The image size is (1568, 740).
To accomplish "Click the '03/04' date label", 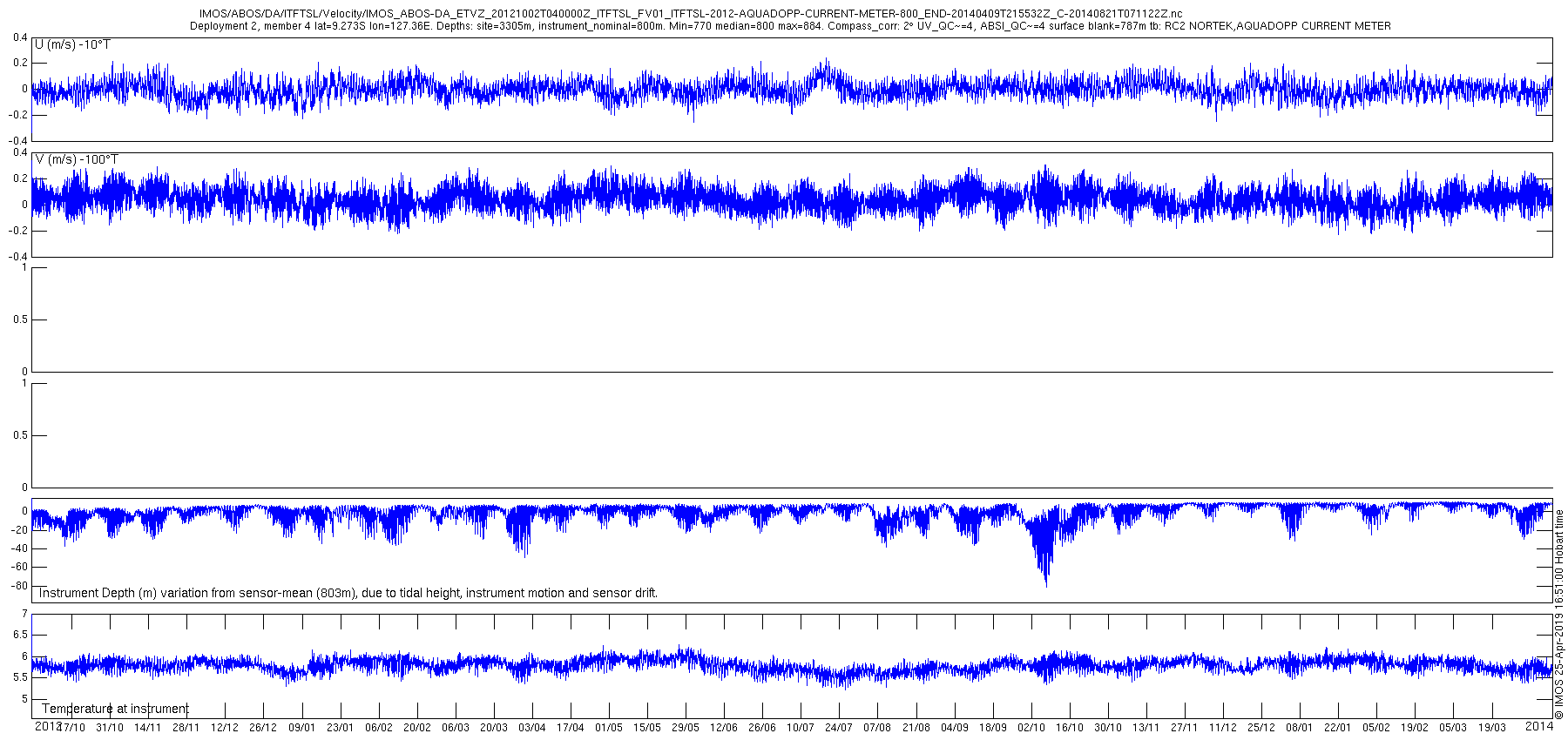I will tap(531, 728).
